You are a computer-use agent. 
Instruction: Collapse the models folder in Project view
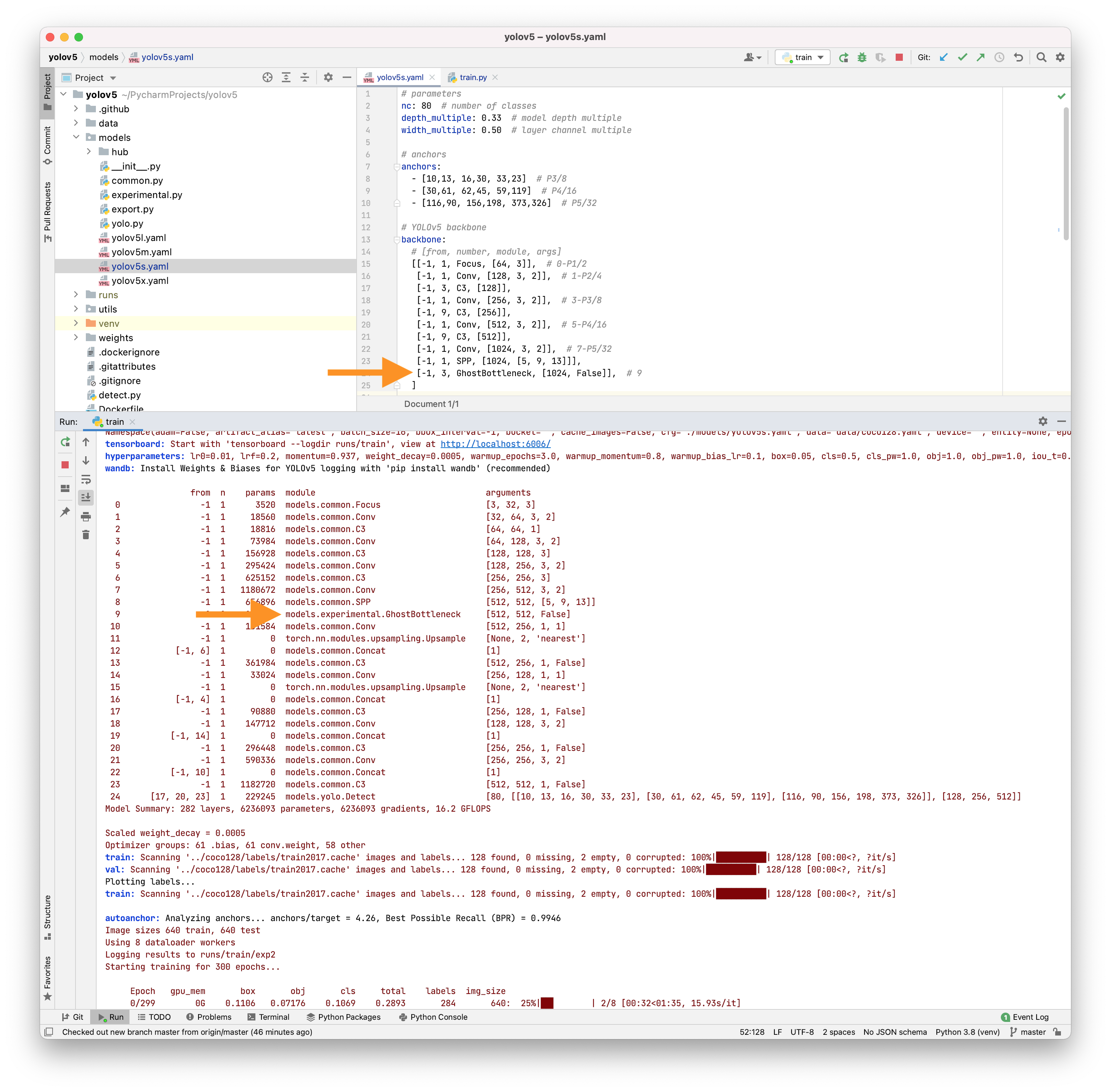point(77,137)
